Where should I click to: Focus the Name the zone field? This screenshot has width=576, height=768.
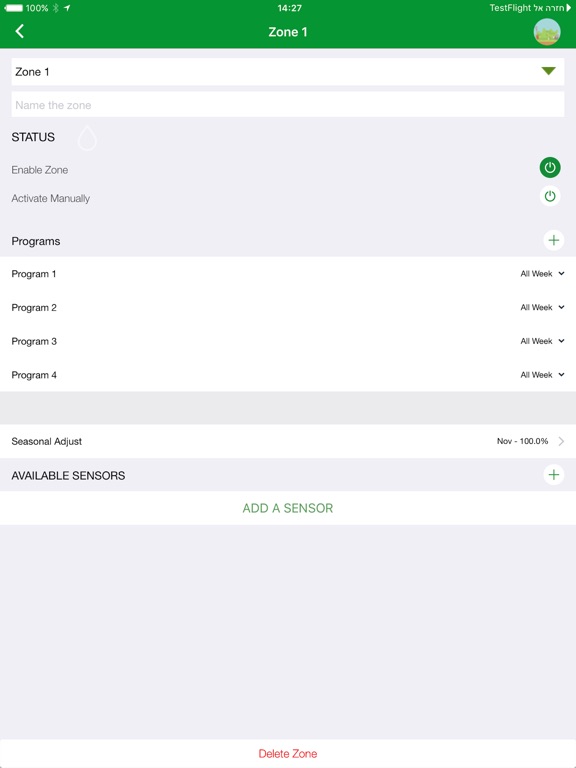pyautogui.click(x=288, y=105)
